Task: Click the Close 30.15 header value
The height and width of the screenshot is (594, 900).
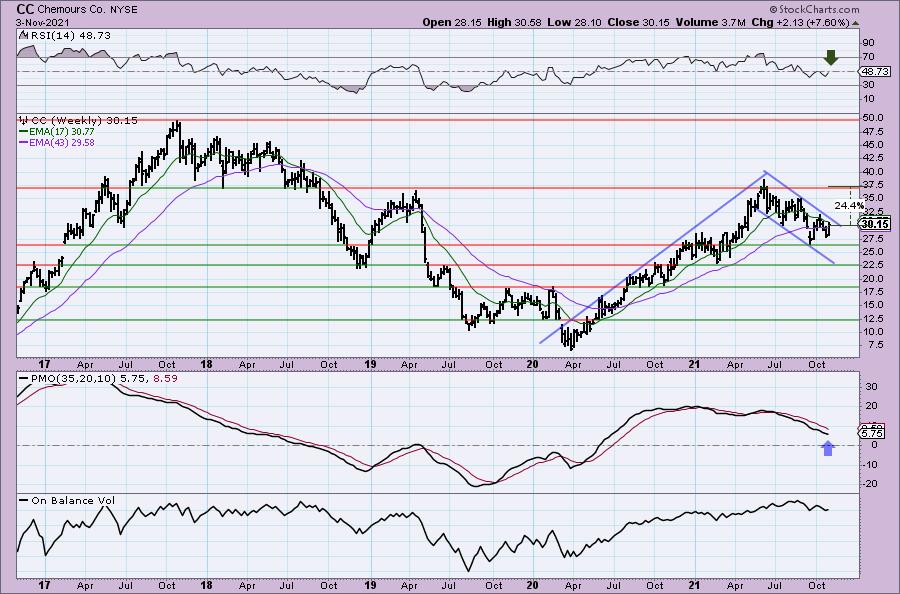Action: click(x=636, y=22)
